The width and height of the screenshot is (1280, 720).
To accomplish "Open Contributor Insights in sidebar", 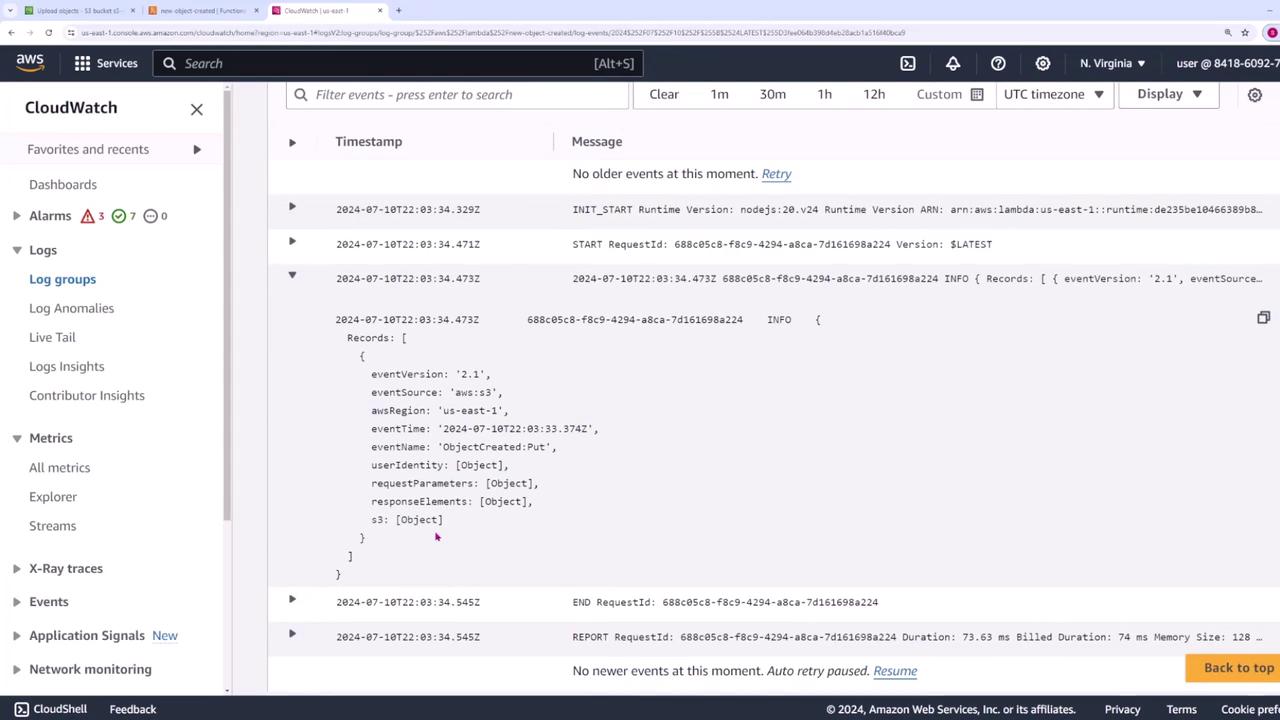I will pos(86,395).
